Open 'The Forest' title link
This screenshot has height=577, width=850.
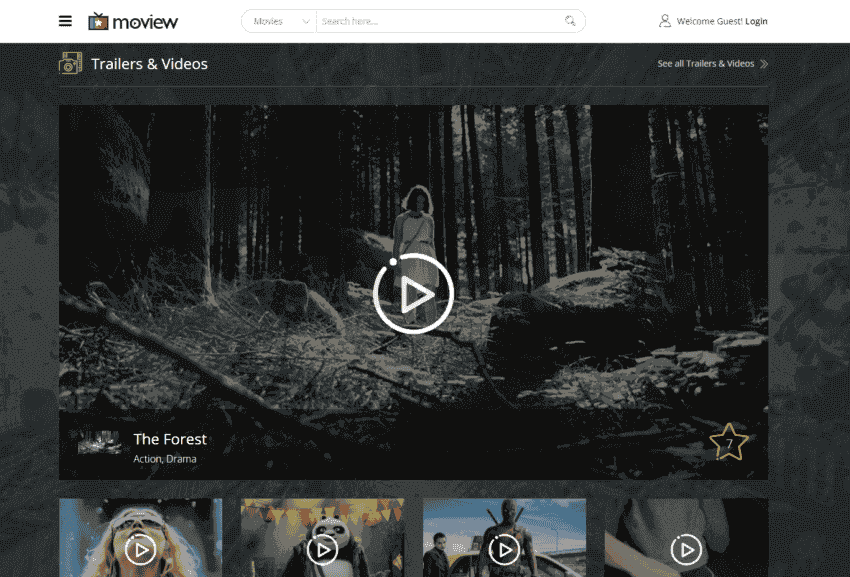coord(170,439)
